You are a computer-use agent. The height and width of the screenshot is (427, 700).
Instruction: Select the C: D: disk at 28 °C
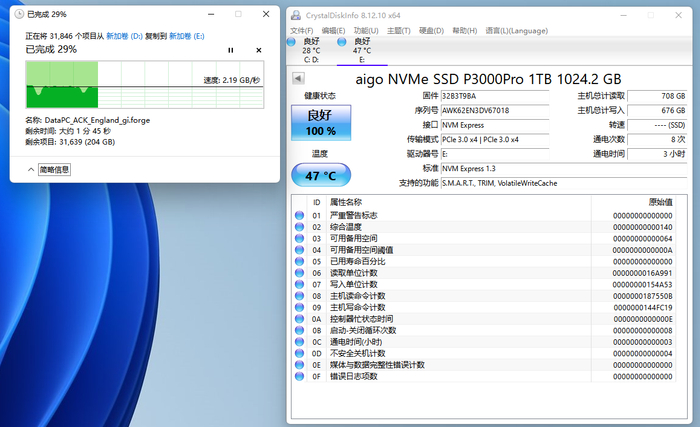[311, 50]
